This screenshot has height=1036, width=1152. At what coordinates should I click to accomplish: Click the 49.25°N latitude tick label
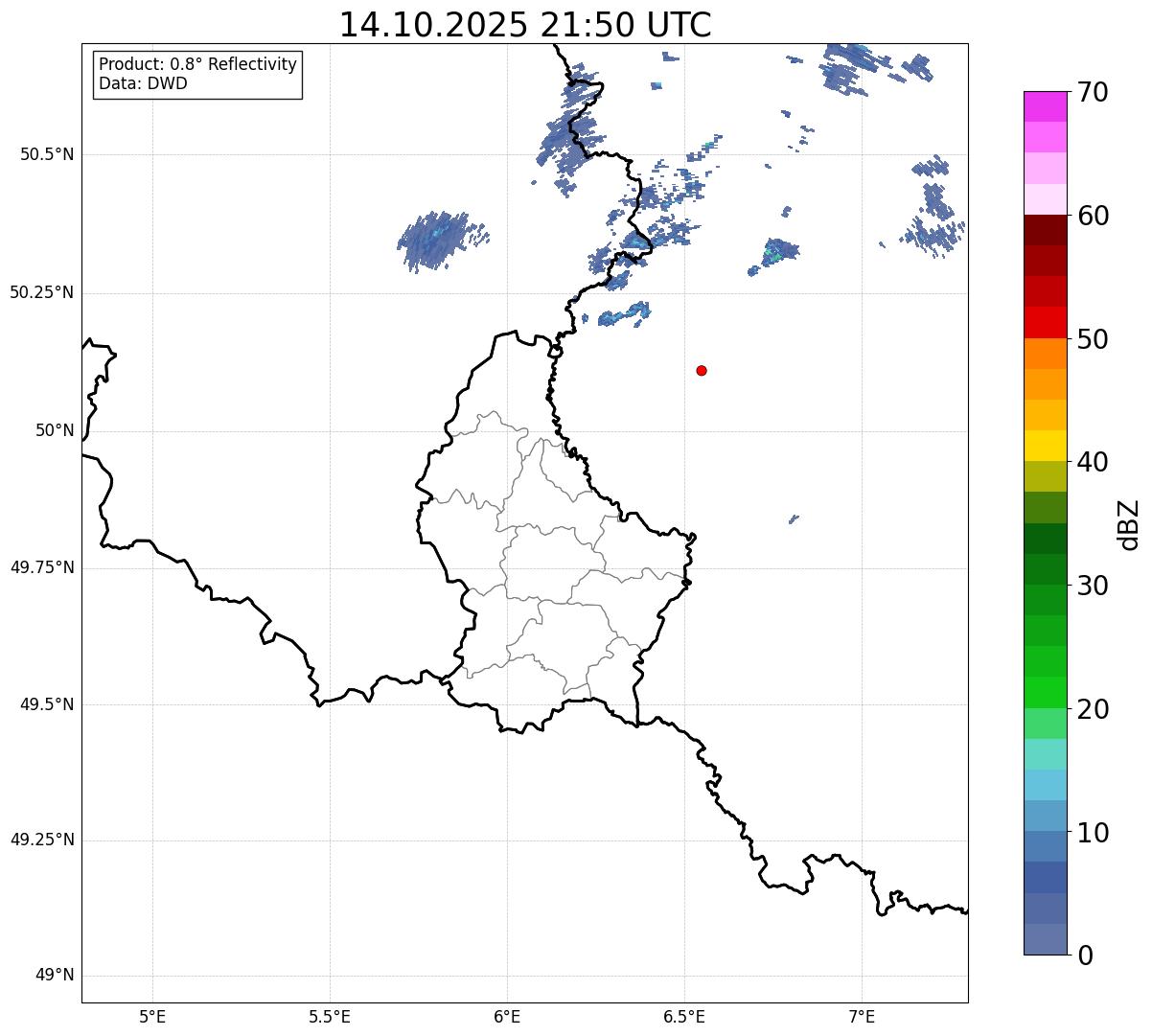click(x=41, y=840)
